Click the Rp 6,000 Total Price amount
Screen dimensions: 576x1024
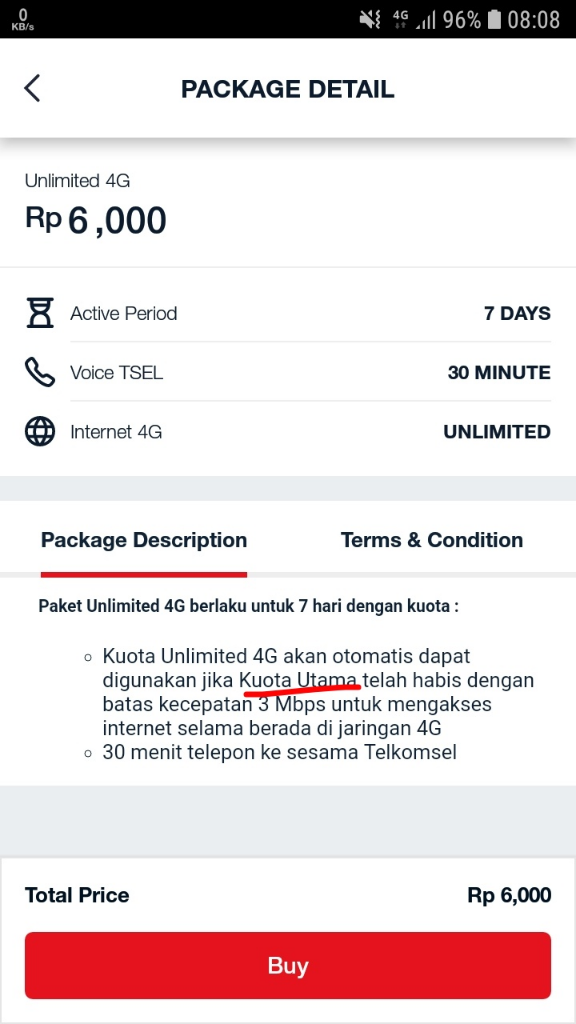pos(512,895)
